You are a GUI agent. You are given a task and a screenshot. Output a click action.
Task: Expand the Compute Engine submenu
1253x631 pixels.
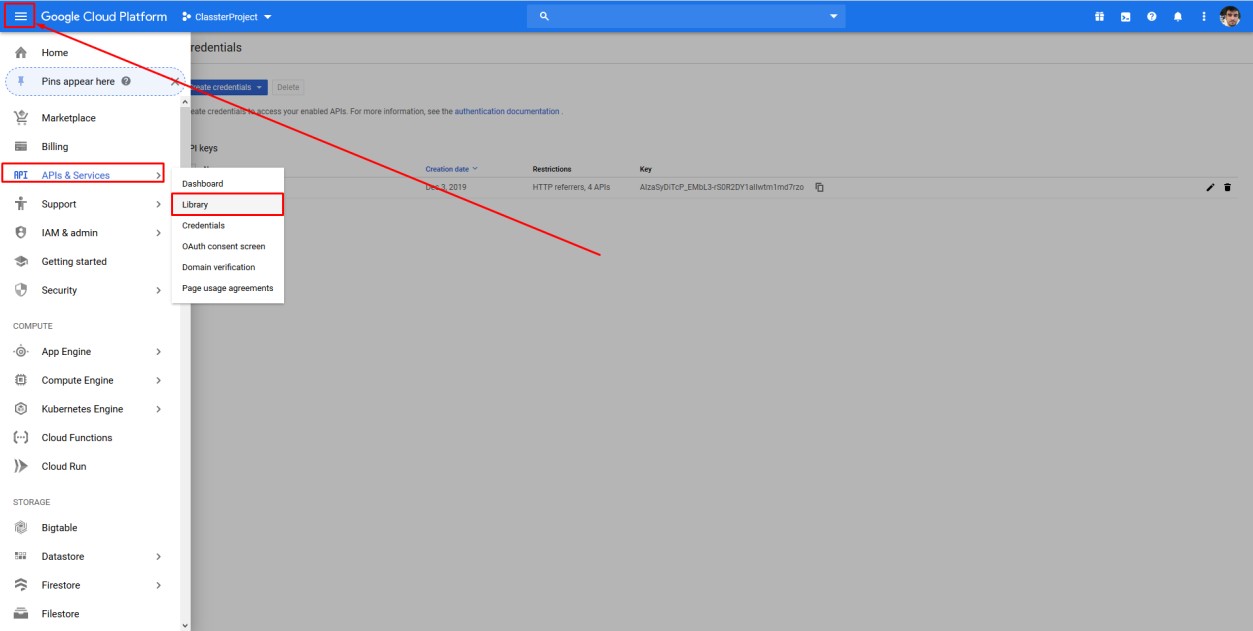click(158, 380)
